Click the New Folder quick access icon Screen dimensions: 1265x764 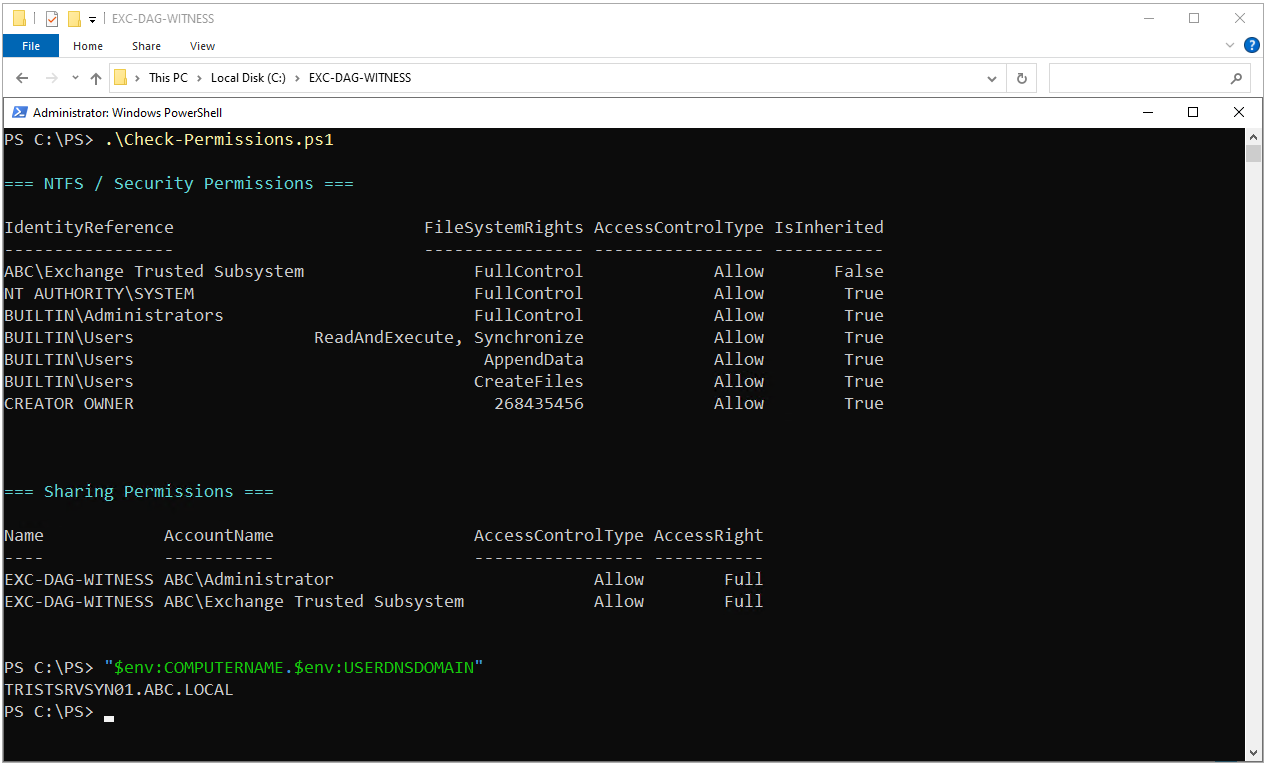[74, 18]
